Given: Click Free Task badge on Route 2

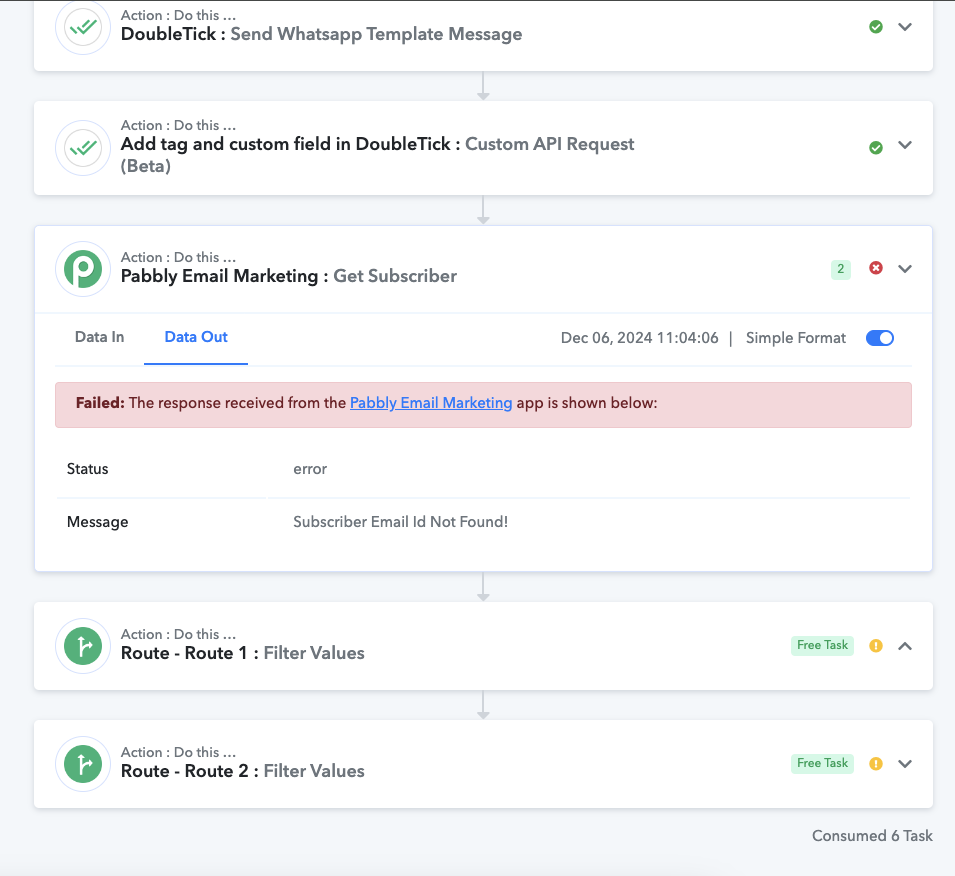Looking at the screenshot, I should [822, 763].
